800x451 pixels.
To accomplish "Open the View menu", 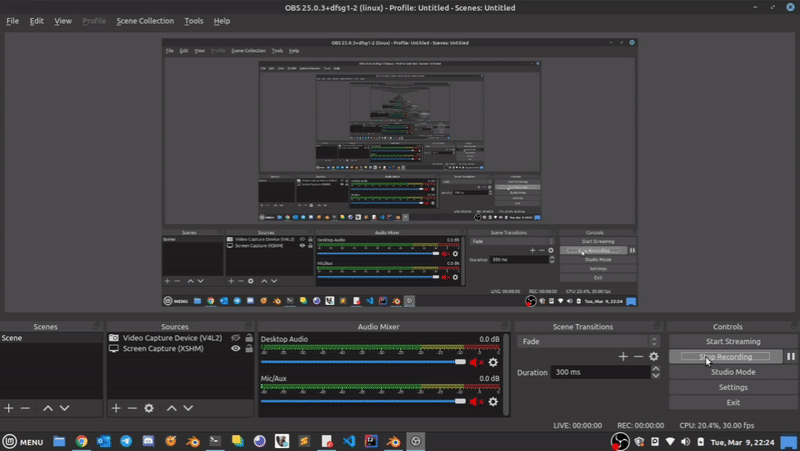I will [x=63, y=21].
